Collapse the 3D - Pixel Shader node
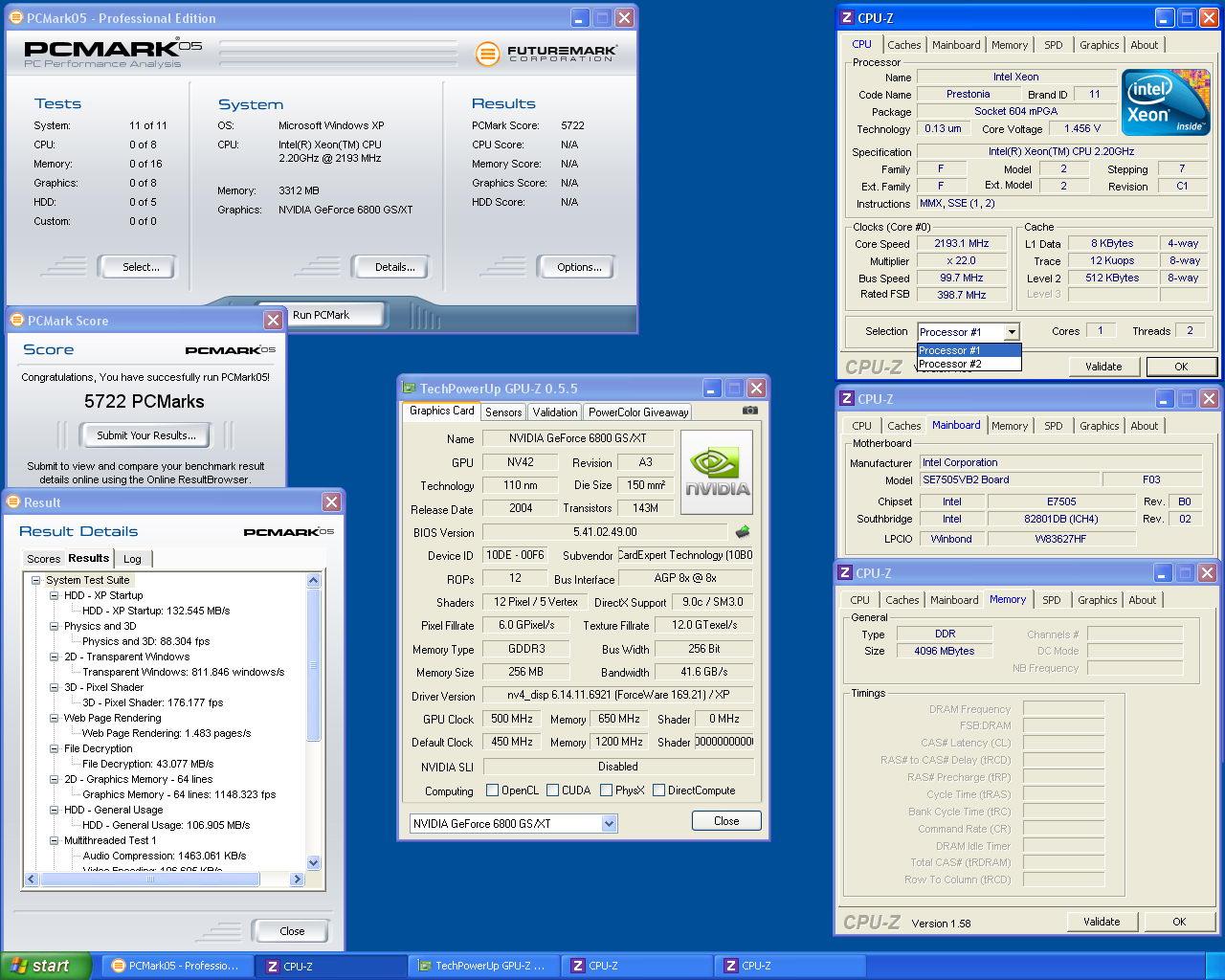 pyautogui.click(x=55, y=687)
